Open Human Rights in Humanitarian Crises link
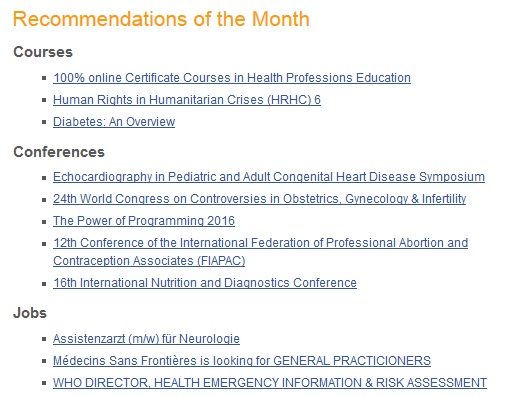Screen dimensions: 512x397 187,100
